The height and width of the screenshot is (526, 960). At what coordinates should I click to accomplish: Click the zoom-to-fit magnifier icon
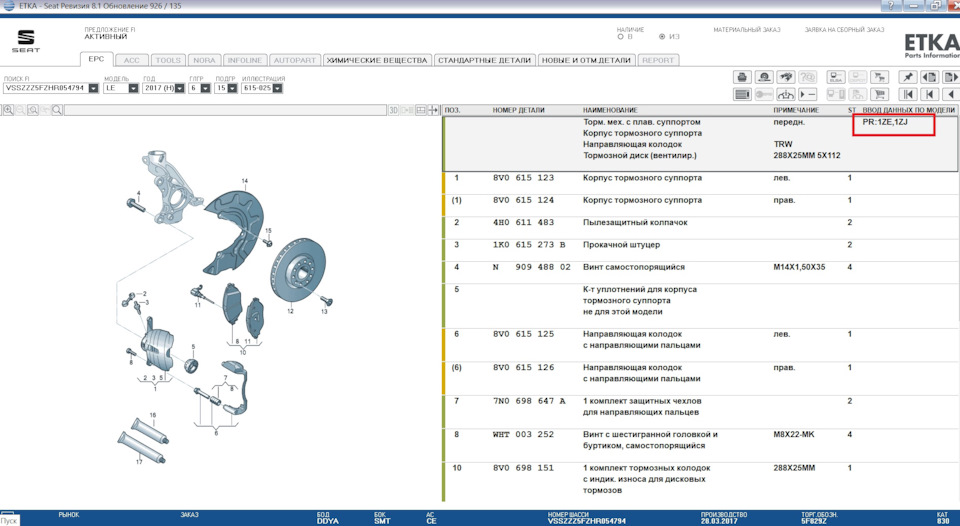(32, 110)
